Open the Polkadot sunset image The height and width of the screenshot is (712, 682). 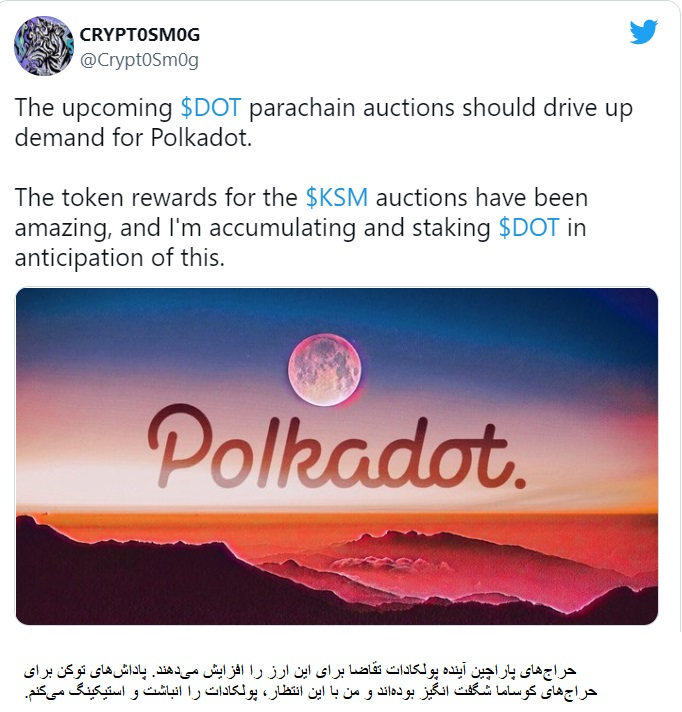tap(337, 456)
